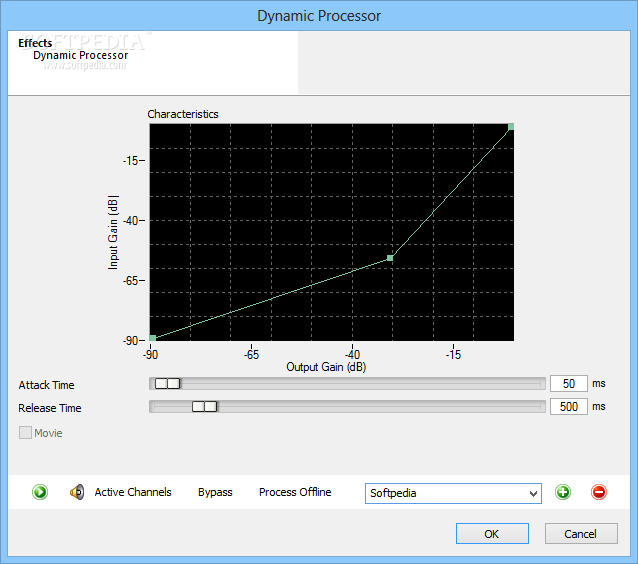Select Effects root tree item
The image size is (638, 564).
pyautogui.click(x=35, y=43)
